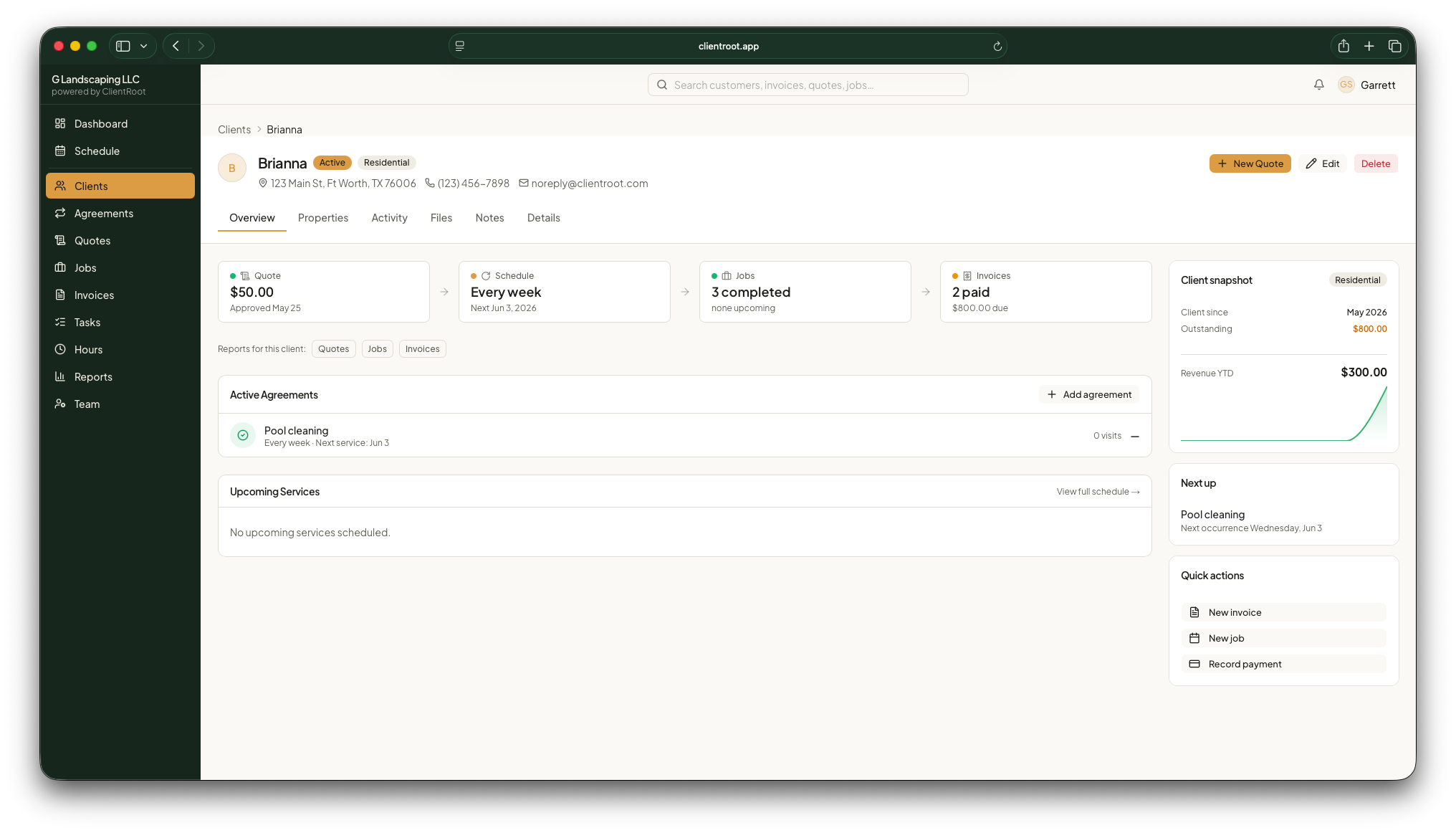The height and width of the screenshot is (833, 1456).
Task: Click View full schedule link
Action: pyautogui.click(x=1098, y=492)
